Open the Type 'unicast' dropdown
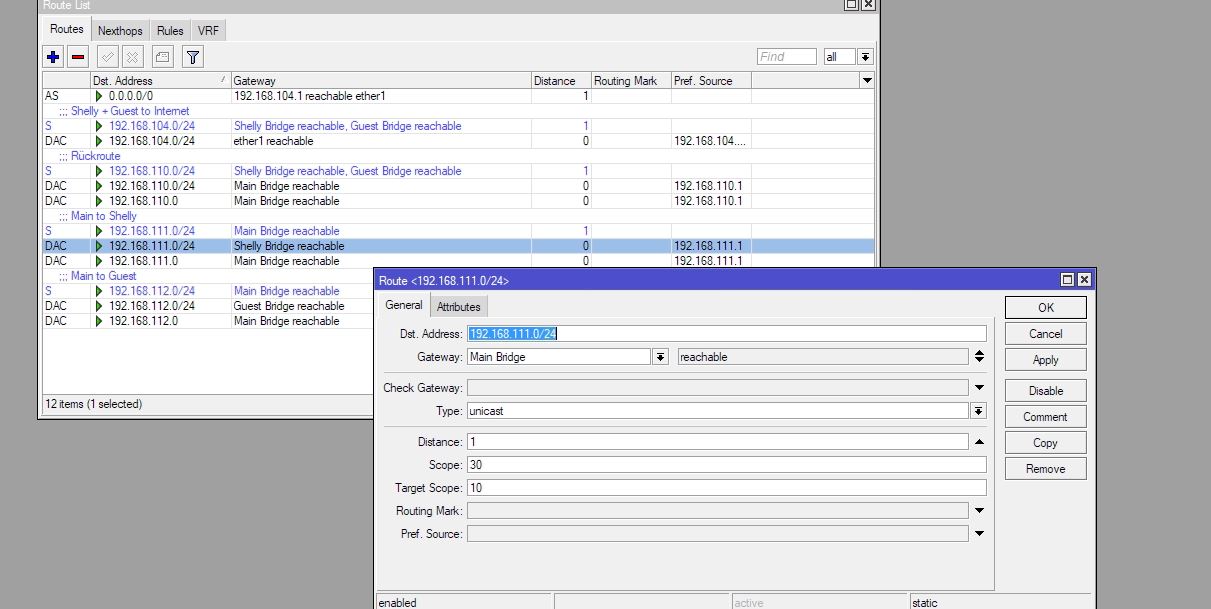Screen dimensions: 1211x609 (x=978, y=411)
